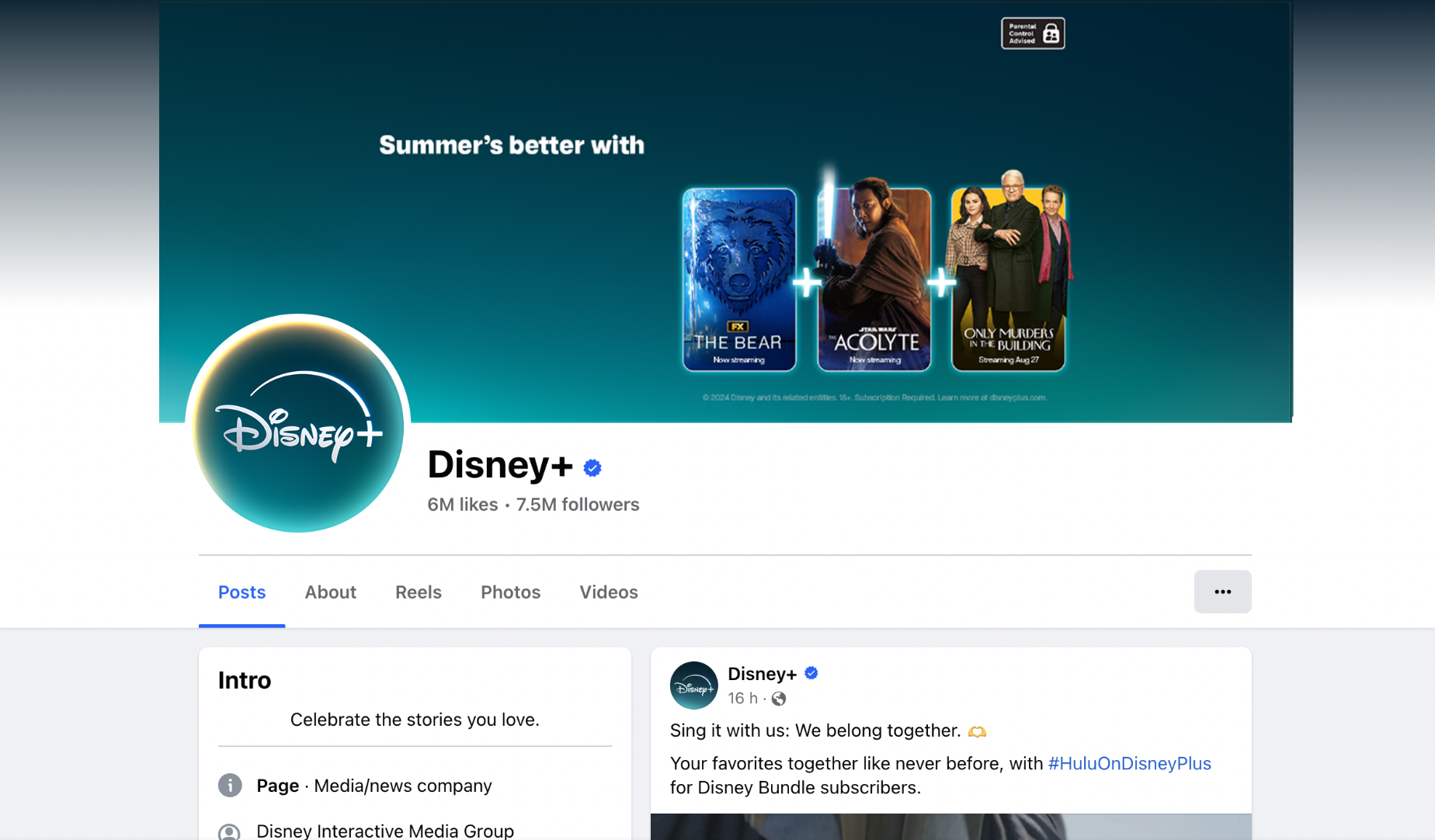Click the verified badge in the post header
This screenshot has height=840, width=1435.
pos(811,673)
